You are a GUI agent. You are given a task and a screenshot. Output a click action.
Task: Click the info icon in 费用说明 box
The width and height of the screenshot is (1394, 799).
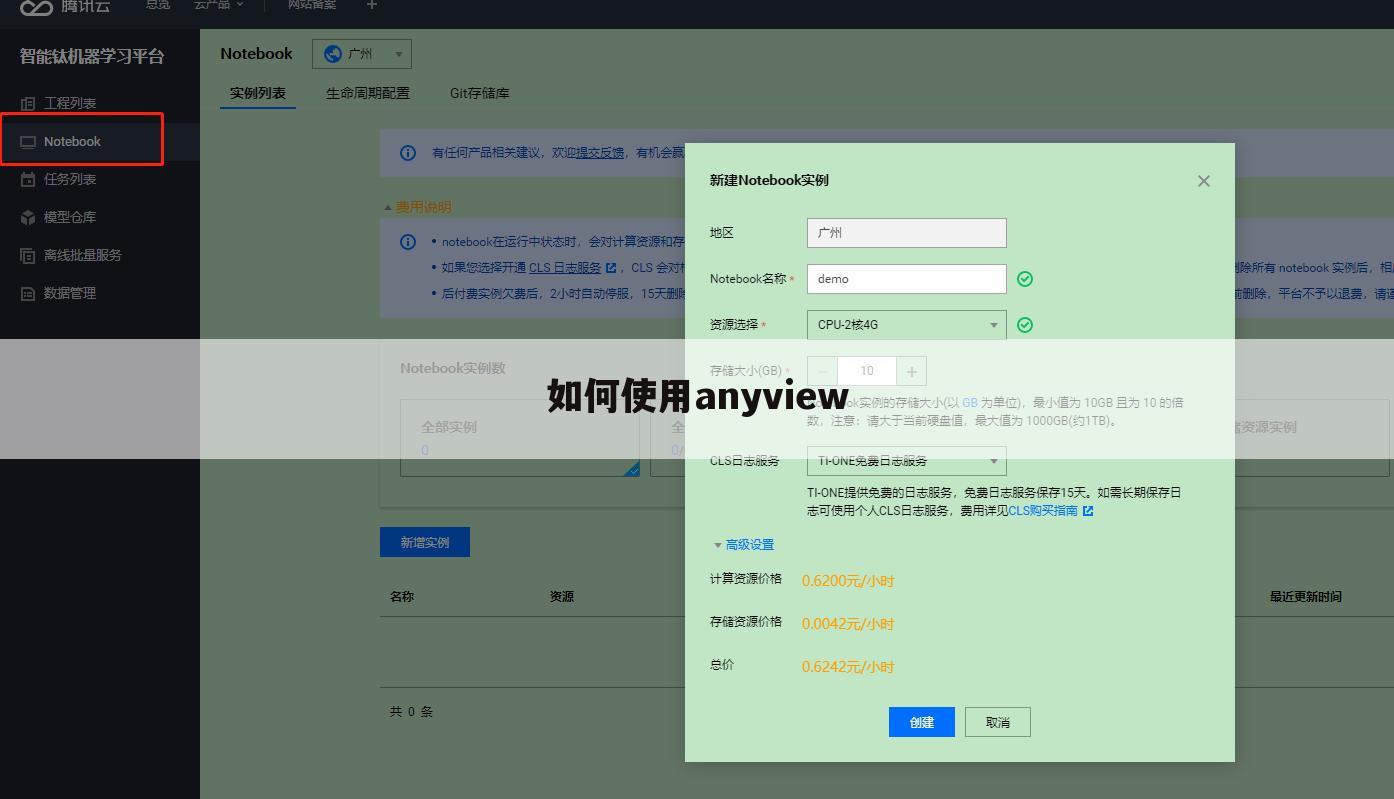tap(408, 242)
